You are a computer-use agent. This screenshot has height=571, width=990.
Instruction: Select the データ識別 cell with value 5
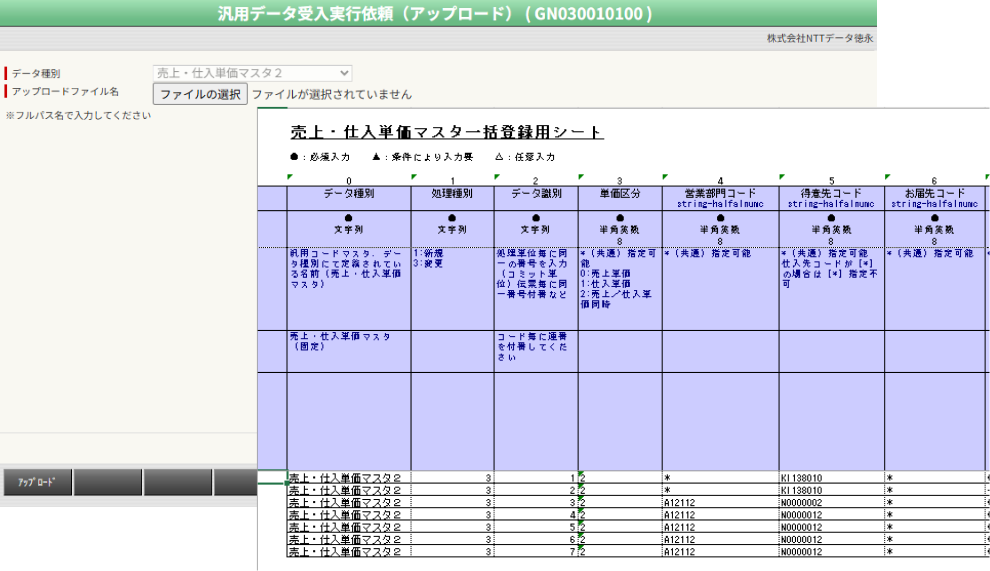tap(535, 527)
